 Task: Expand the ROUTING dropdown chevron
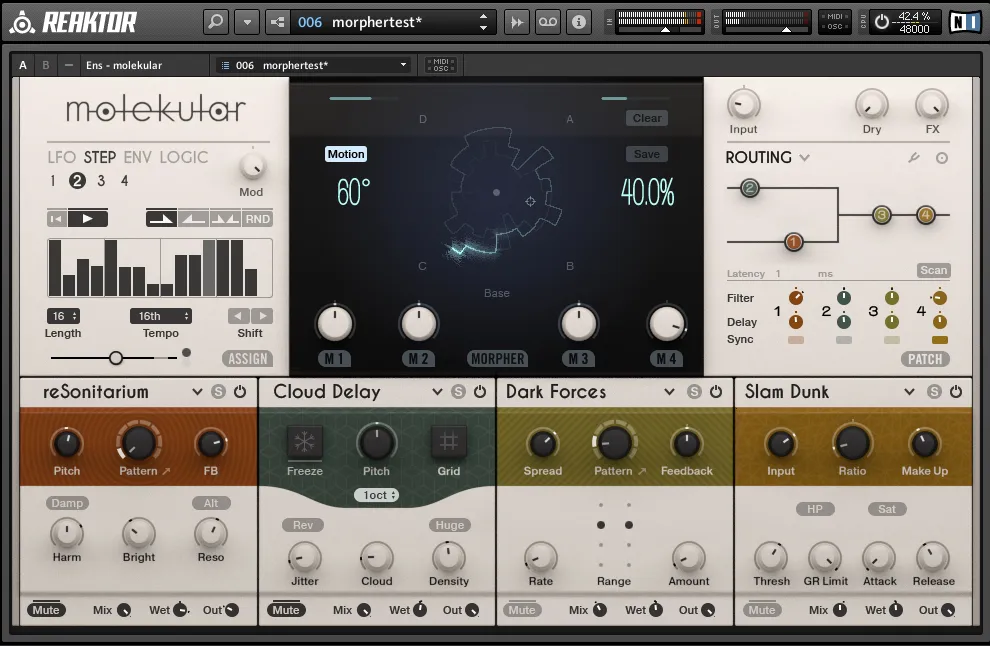coord(804,157)
